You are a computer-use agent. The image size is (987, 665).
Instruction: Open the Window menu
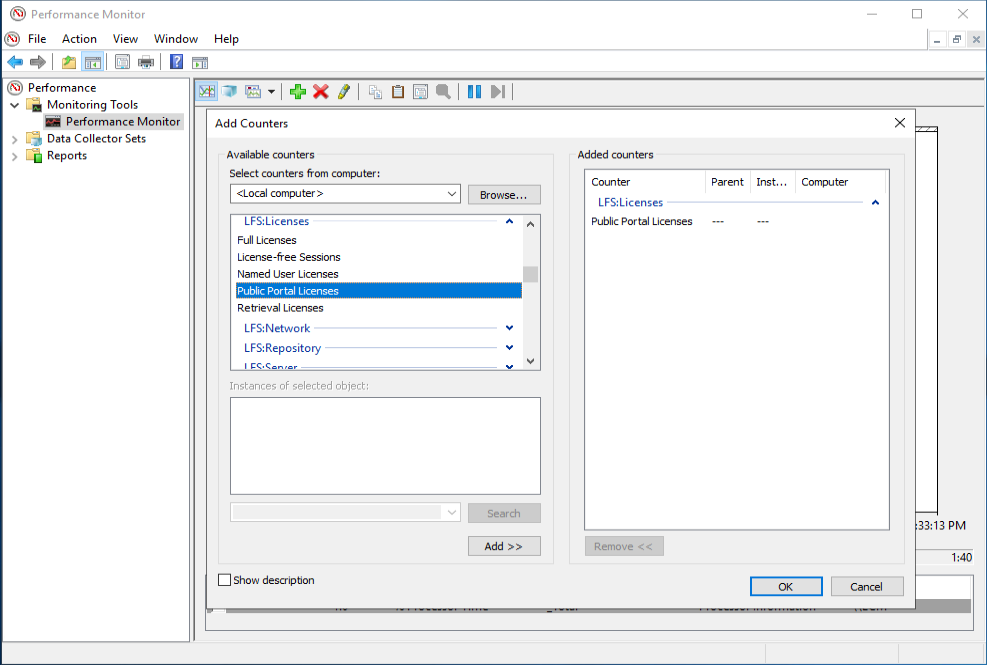pyautogui.click(x=176, y=39)
